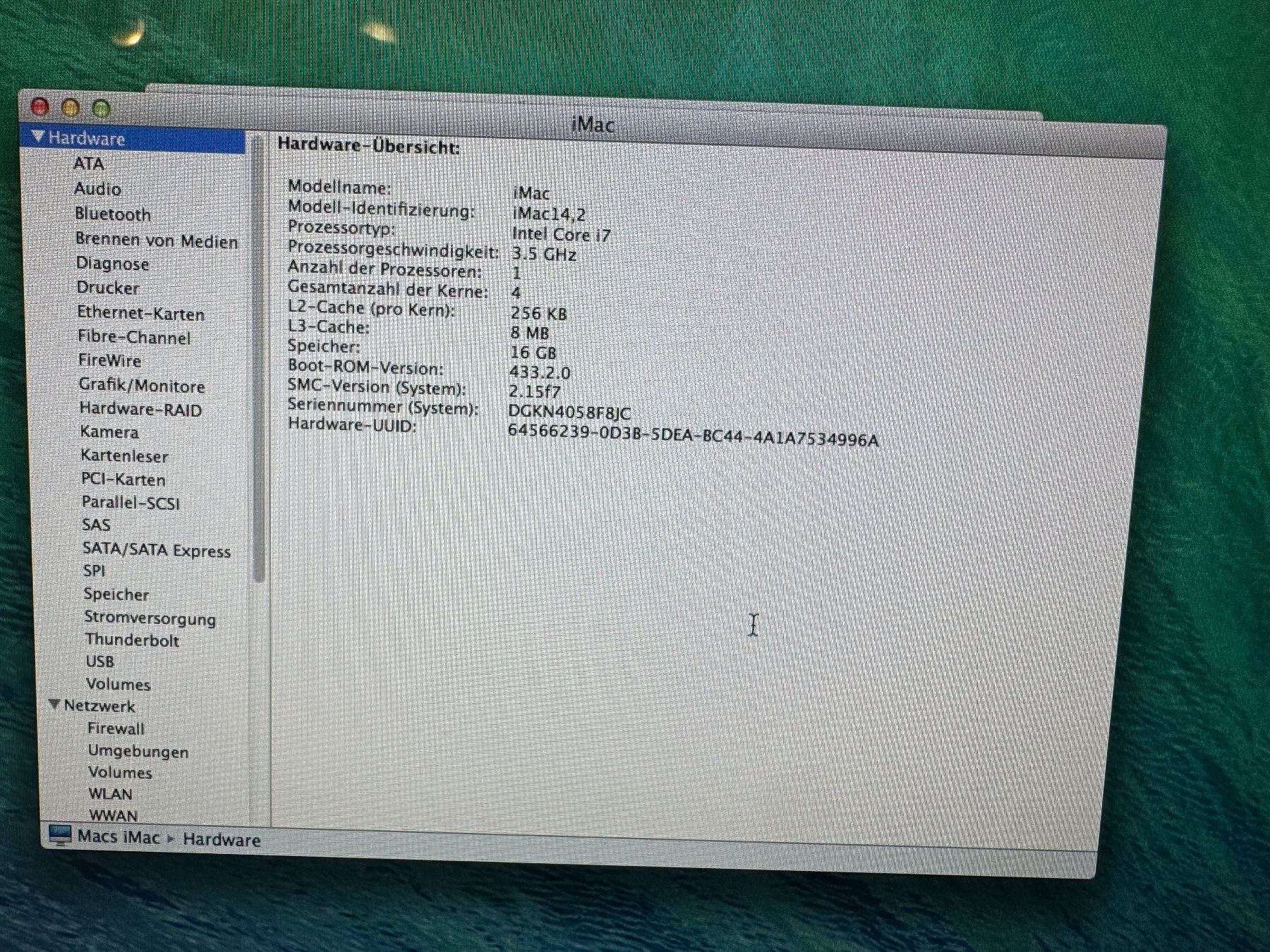
Task: Select ATA in the sidebar
Action: pos(90,164)
